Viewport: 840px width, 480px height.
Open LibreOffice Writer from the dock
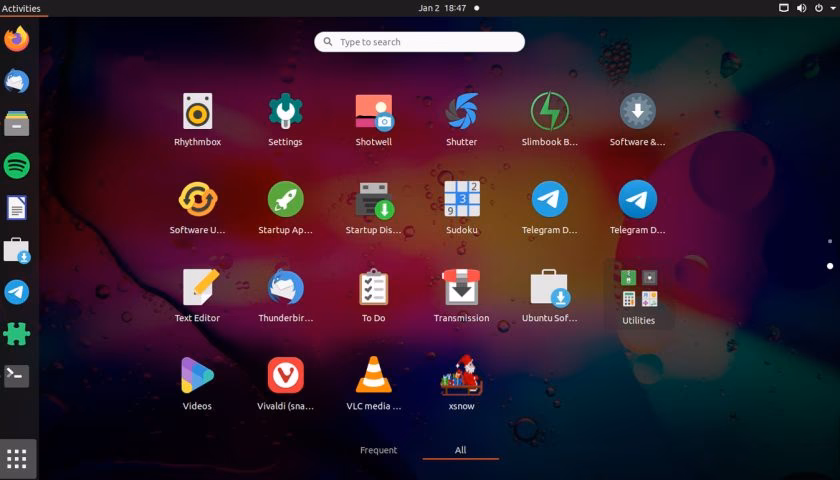[17, 207]
